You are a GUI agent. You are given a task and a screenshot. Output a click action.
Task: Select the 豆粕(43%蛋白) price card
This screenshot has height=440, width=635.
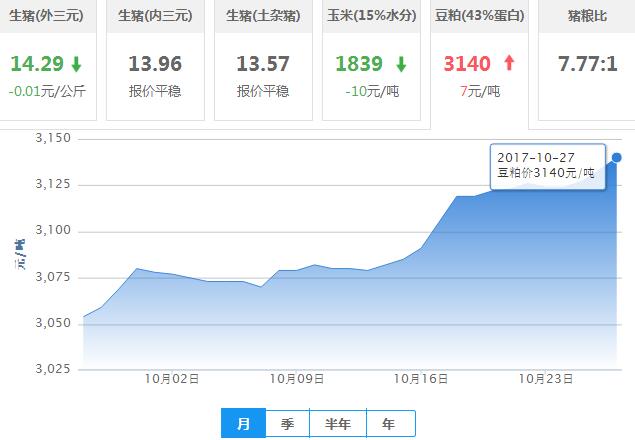pyautogui.click(x=479, y=63)
